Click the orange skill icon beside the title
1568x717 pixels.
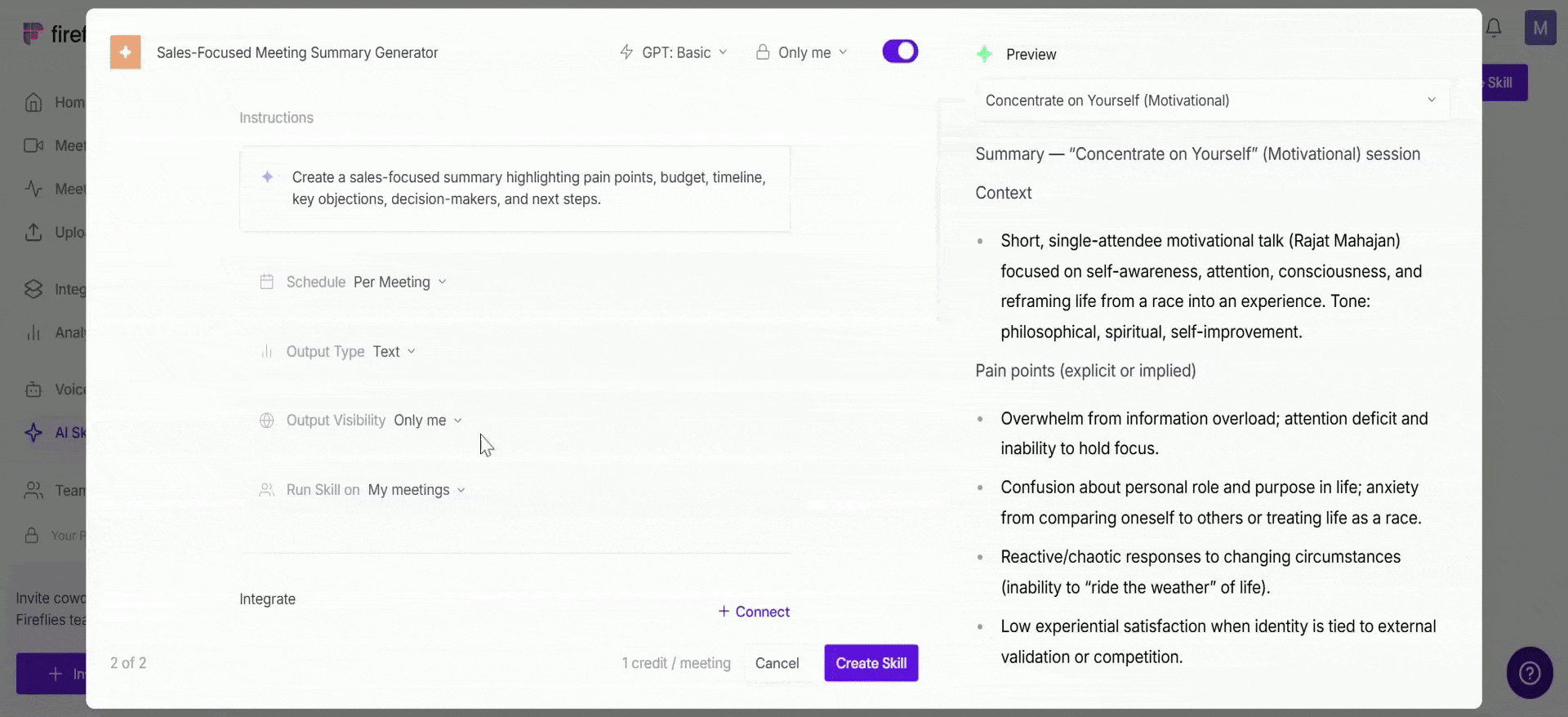pos(125,52)
